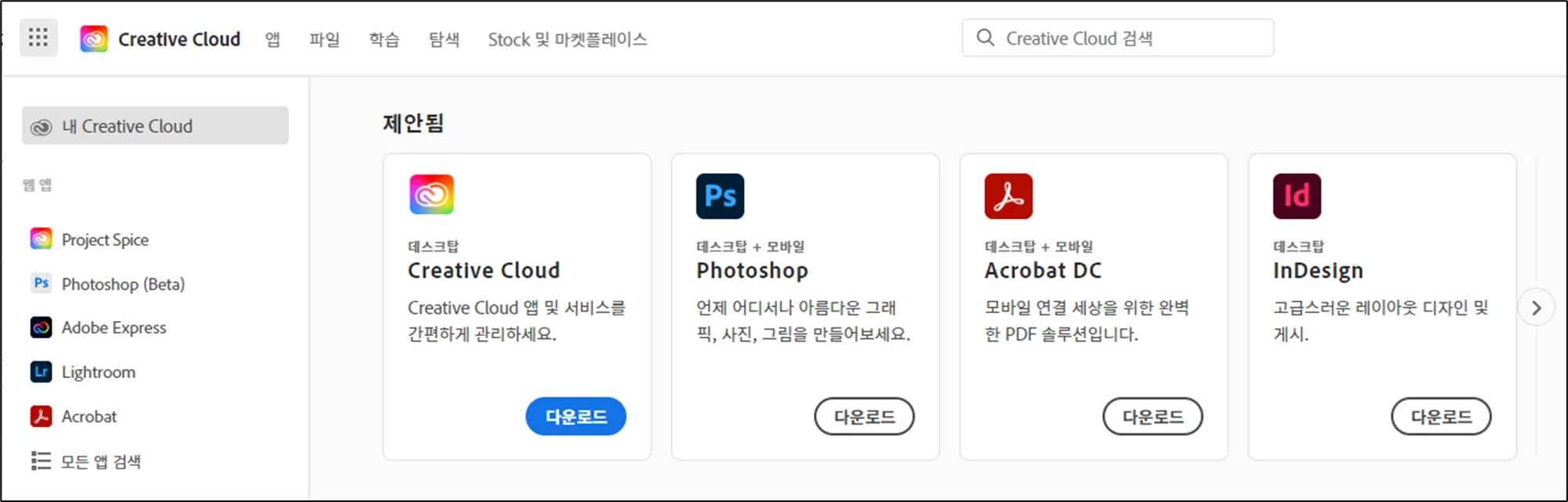Click the Acrobat DC card title
This screenshot has width=1568, height=502.
pos(1043,270)
